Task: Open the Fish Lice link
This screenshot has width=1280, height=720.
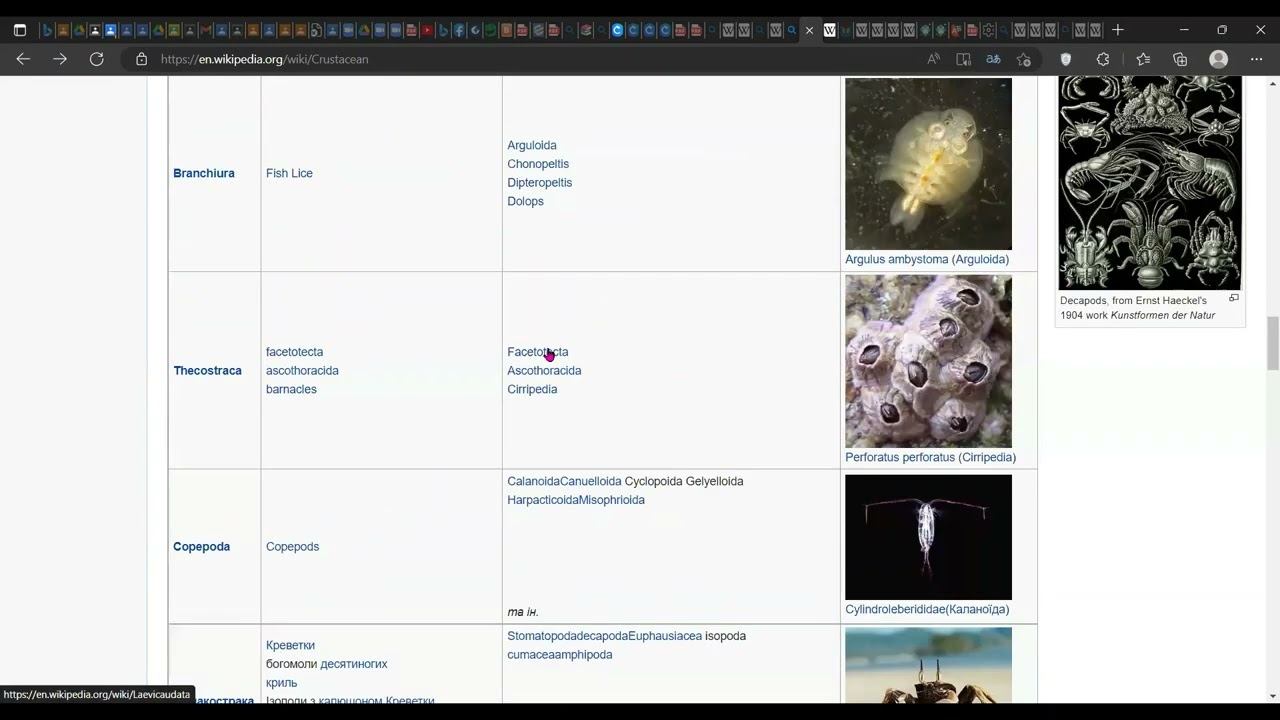Action: [x=289, y=173]
